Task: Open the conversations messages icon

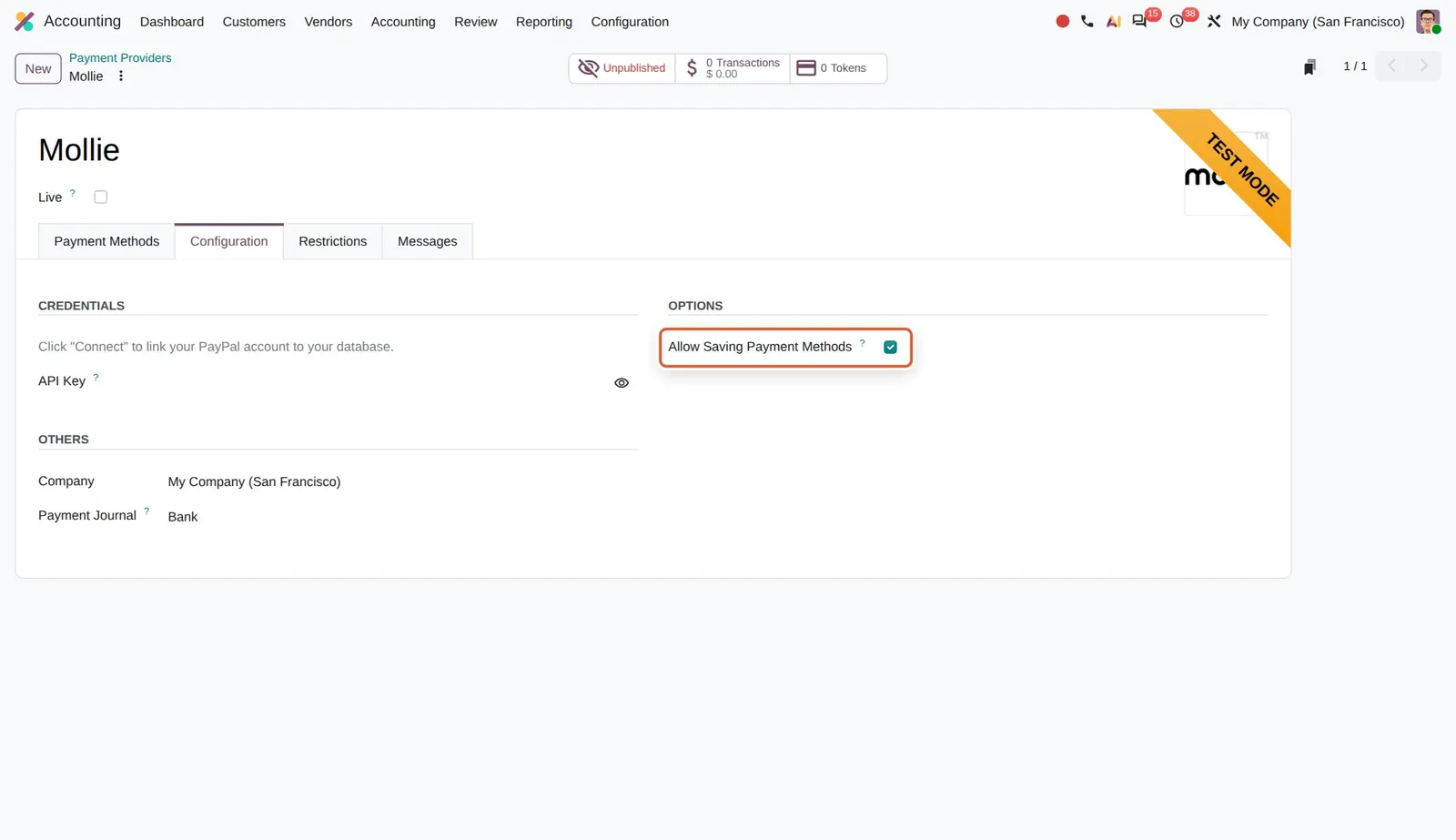Action: pyautogui.click(x=1139, y=21)
